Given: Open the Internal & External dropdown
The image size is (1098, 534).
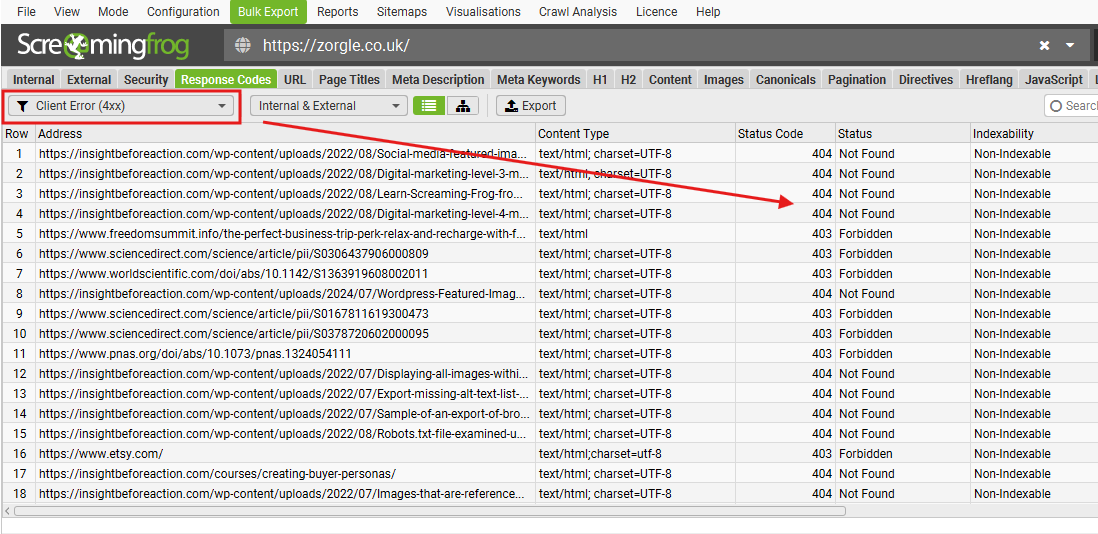Looking at the screenshot, I should (328, 106).
